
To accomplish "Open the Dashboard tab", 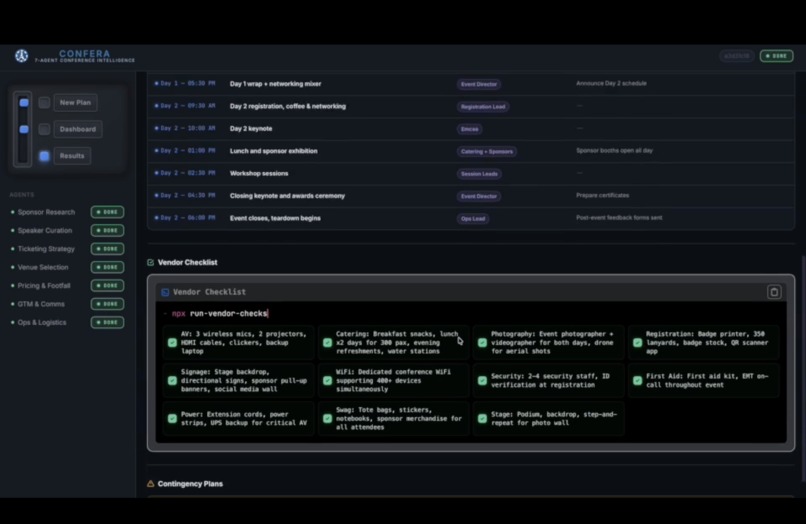I will [78, 129].
